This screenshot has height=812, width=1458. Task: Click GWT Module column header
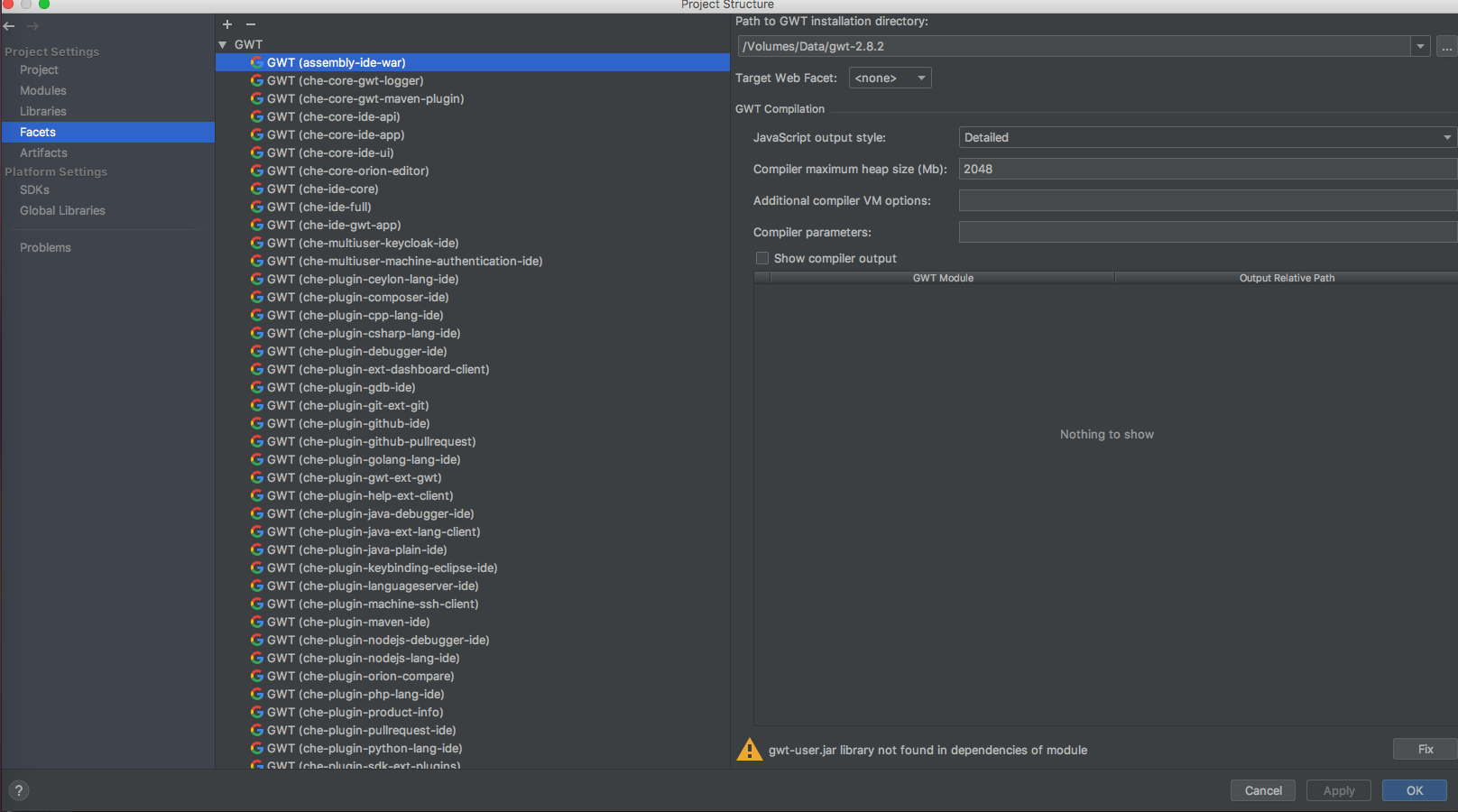pos(943,278)
